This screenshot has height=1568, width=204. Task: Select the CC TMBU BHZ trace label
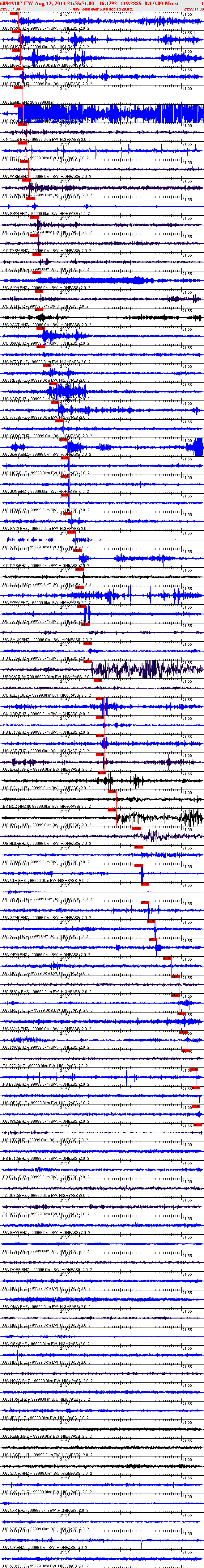coord(48,251)
